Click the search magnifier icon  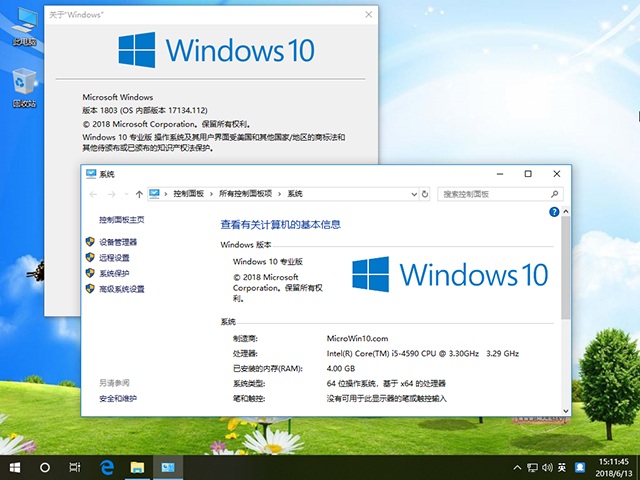554,194
